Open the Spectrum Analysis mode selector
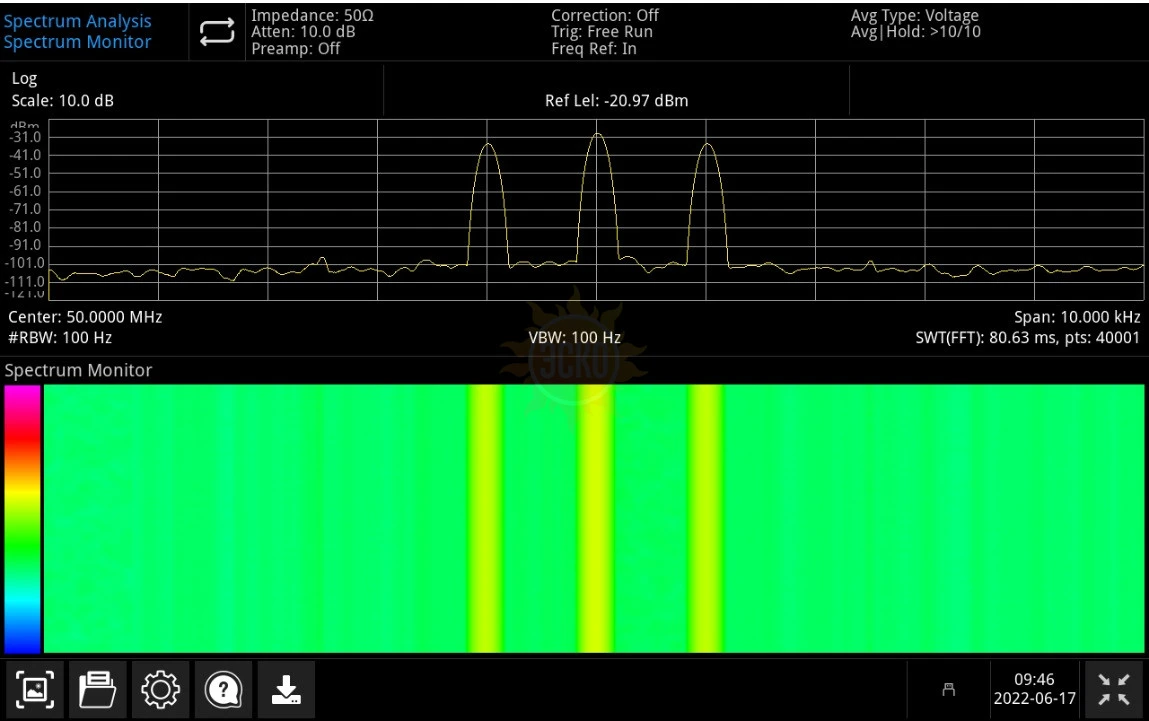Viewport: 1149px width, 721px height. [78, 32]
